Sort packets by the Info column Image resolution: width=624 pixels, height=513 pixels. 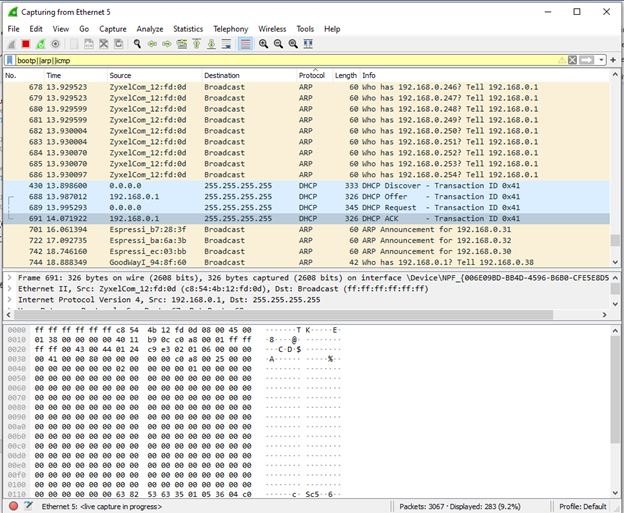484,76
